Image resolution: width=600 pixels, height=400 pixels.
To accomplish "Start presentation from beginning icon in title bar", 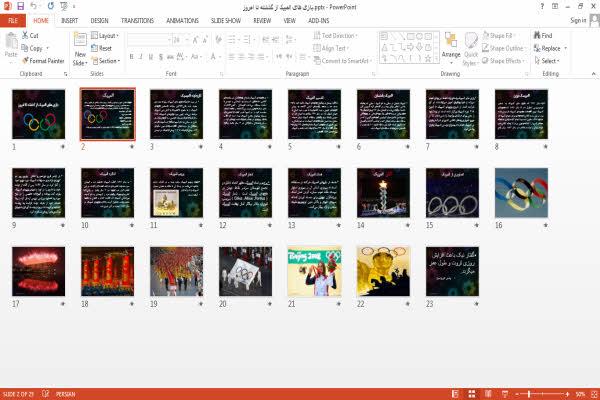I will point(64,6).
